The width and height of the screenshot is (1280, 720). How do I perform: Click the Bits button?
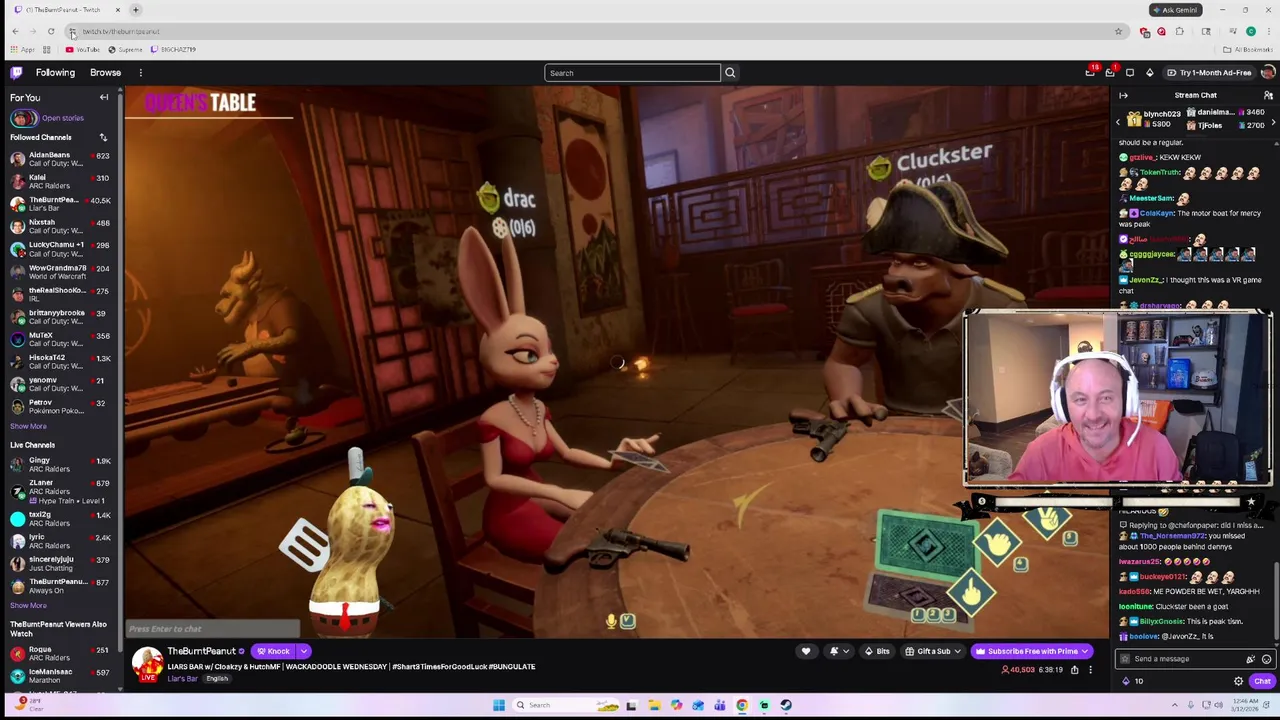pyautogui.click(x=877, y=651)
